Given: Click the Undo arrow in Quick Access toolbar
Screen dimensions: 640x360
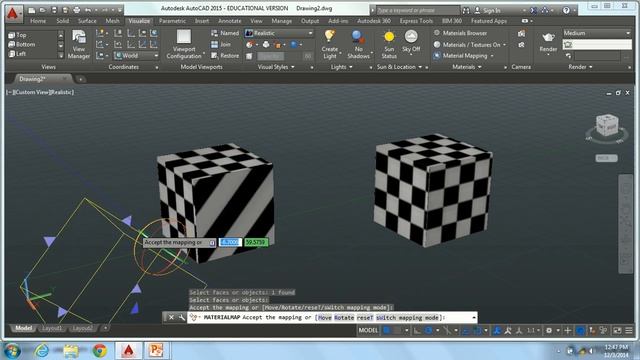Looking at the screenshot, I should pyautogui.click(x=88, y=10).
